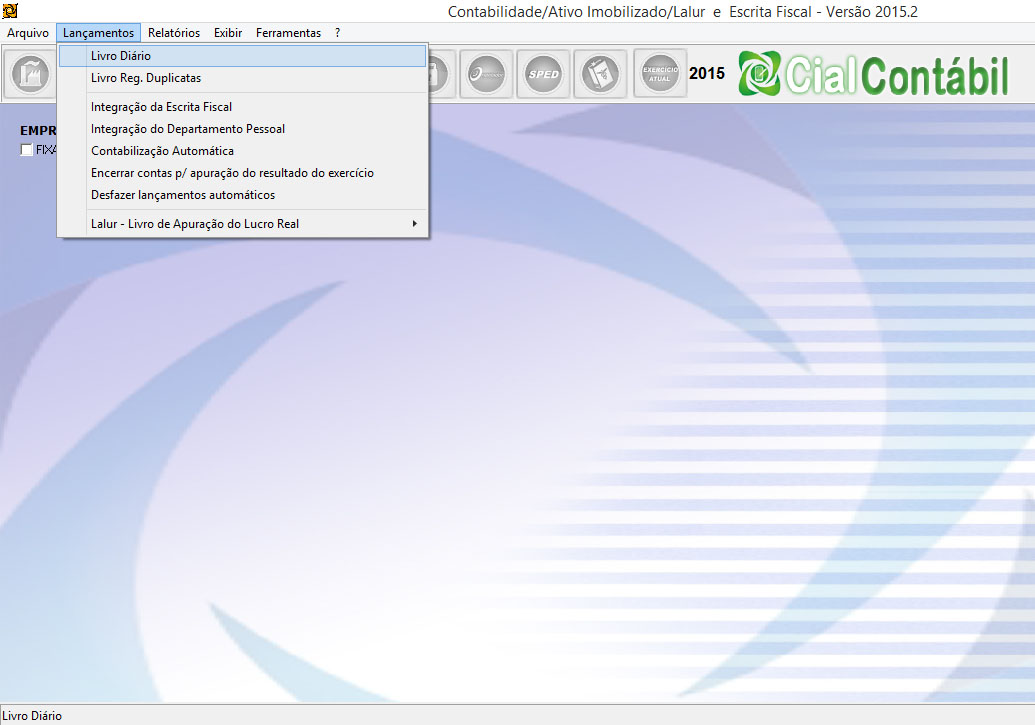This screenshot has width=1035, height=725.
Task: Choose Desfazer lançamentos automáticos
Action: [183, 195]
